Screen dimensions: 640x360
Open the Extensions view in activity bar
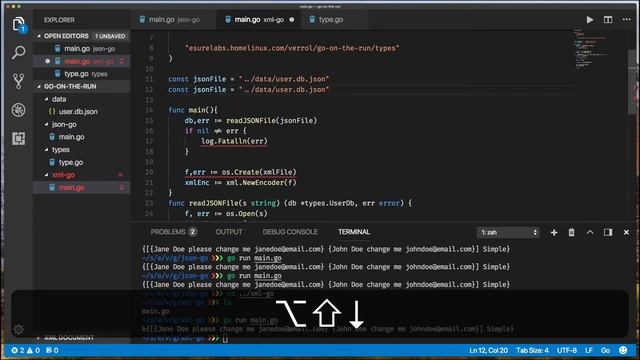[18, 138]
